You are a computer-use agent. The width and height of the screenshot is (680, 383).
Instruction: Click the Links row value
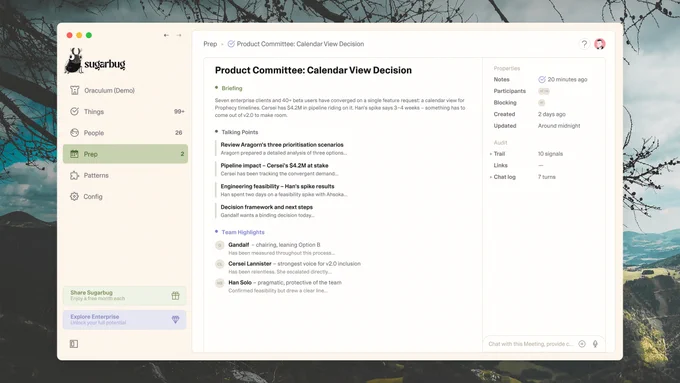pos(541,165)
